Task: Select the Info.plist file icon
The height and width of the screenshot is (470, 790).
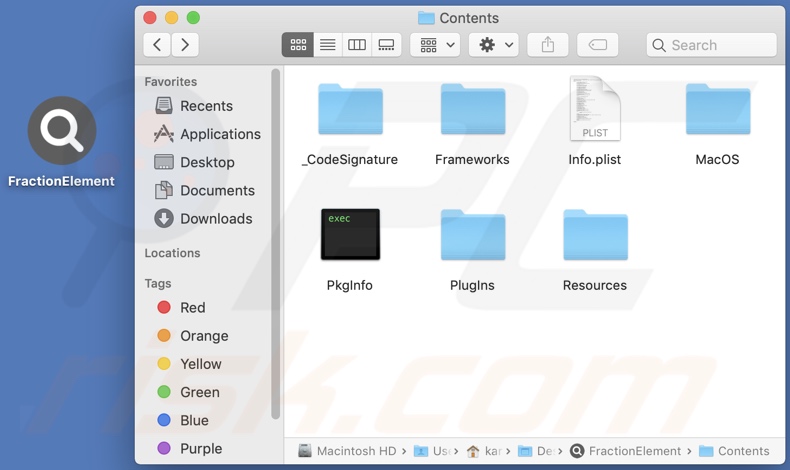Action: tap(595, 108)
